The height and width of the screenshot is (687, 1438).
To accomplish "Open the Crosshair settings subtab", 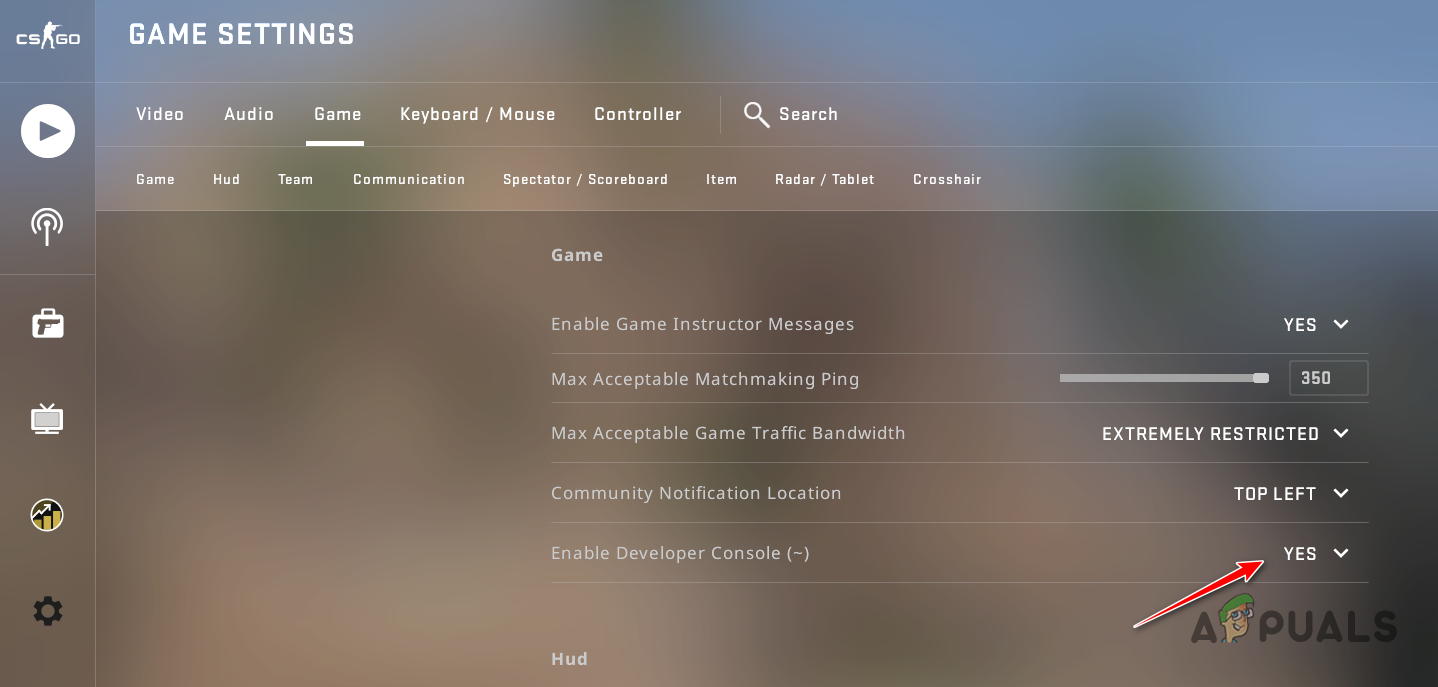I will [x=946, y=179].
